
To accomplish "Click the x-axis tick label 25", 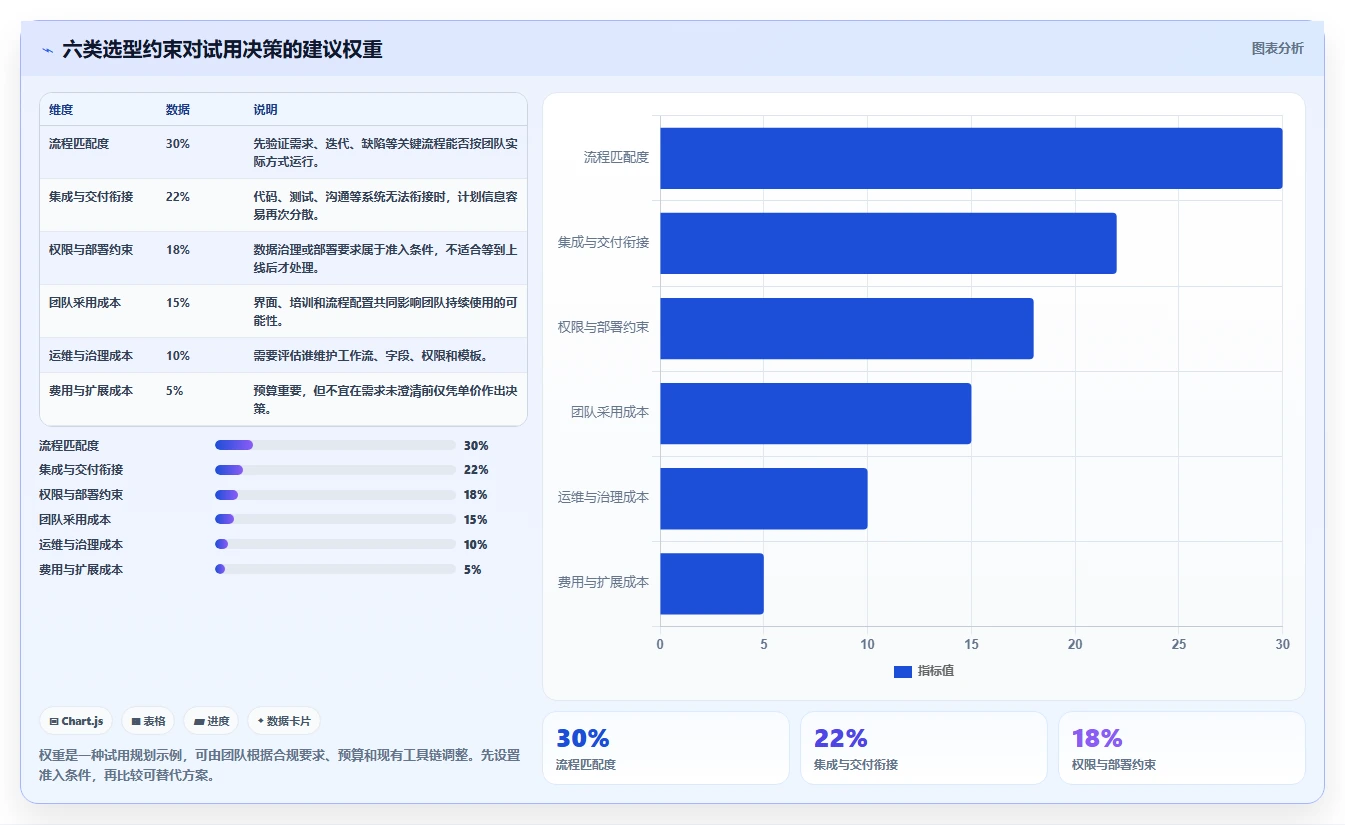I will coord(1179,645).
